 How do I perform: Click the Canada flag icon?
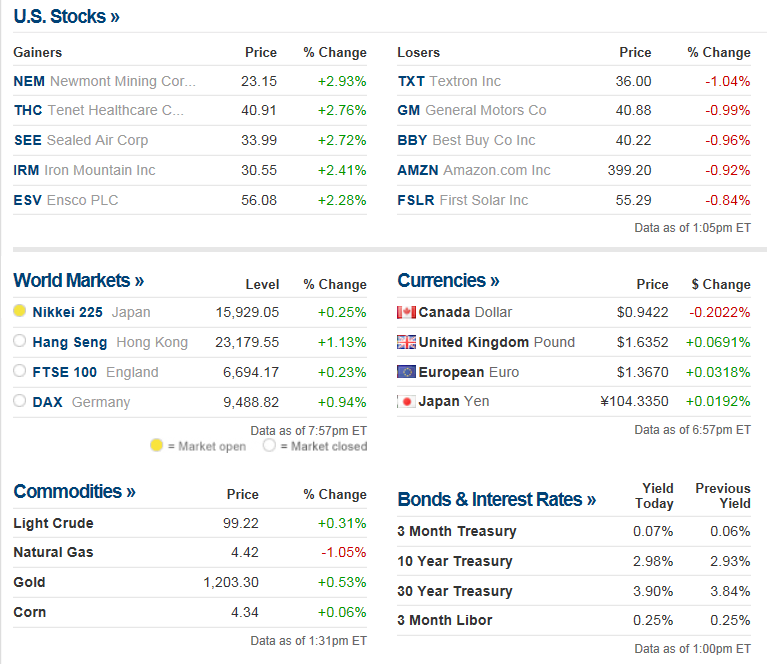(x=406, y=312)
